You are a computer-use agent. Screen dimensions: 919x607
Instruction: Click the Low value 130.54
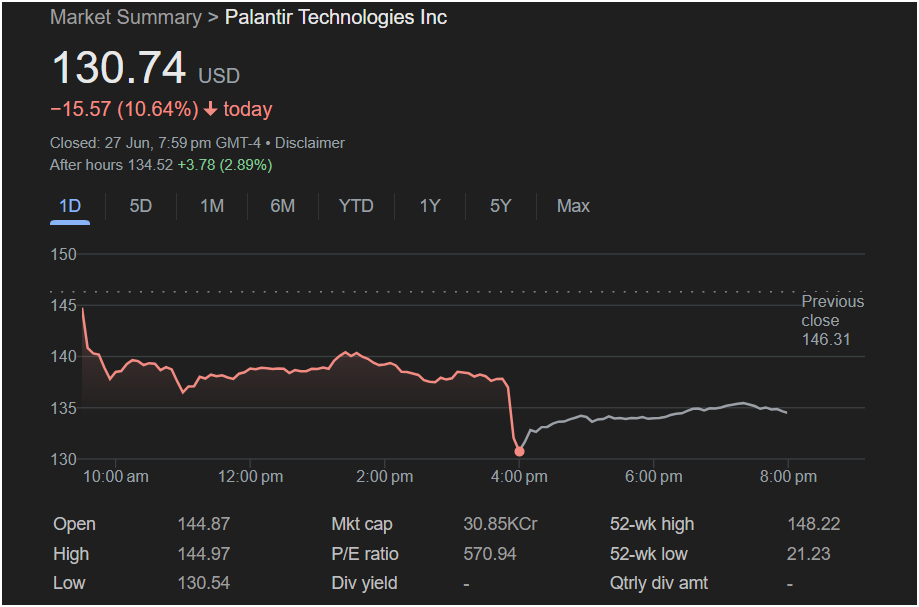click(x=203, y=583)
